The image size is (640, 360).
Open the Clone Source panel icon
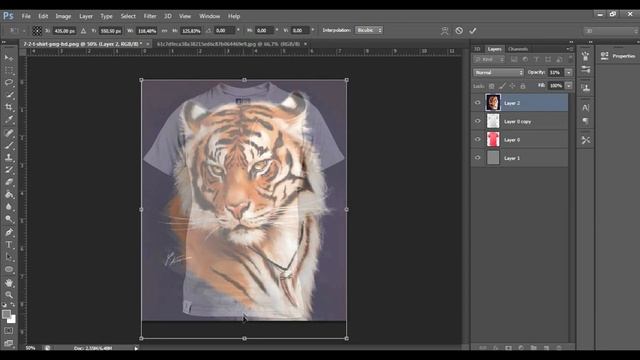(x=585, y=88)
